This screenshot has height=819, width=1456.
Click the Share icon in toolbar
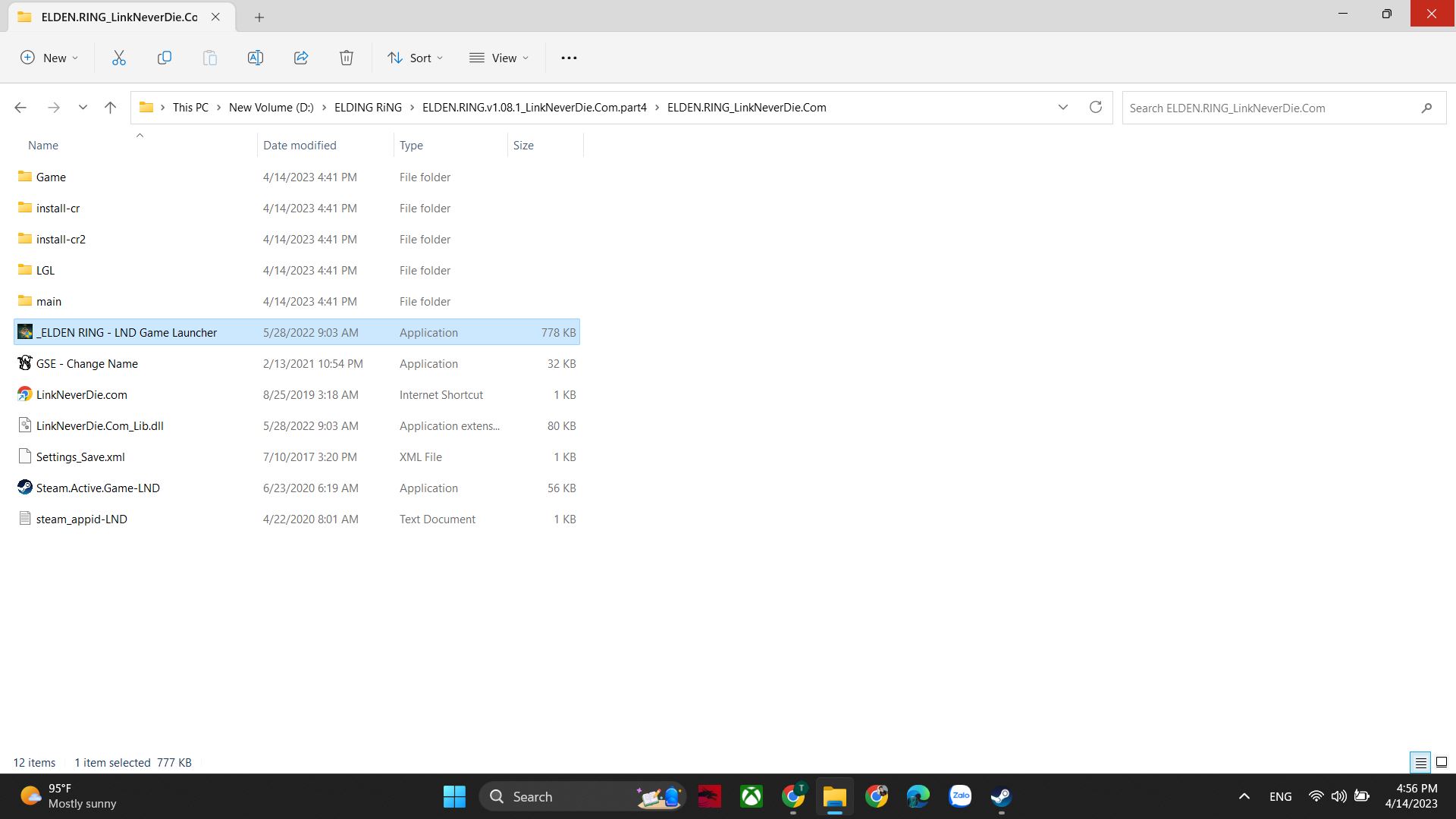[x=301, y=58]
